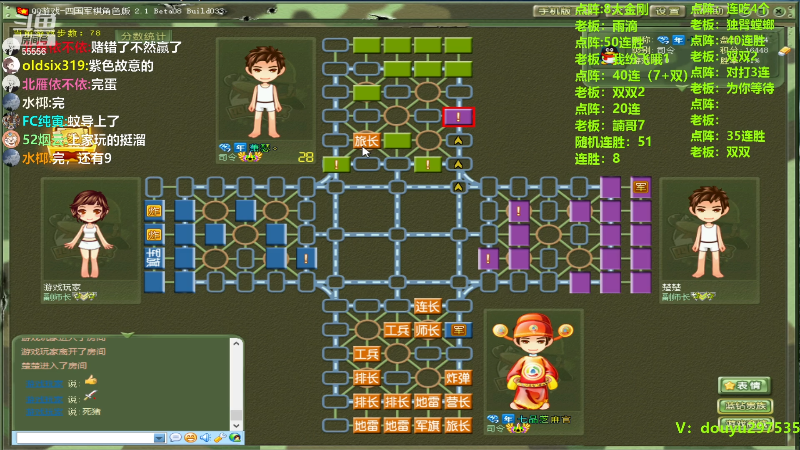800x450 pixels.
Task: Open the 分数统计 score statistics tab
Action: (143, 36)
